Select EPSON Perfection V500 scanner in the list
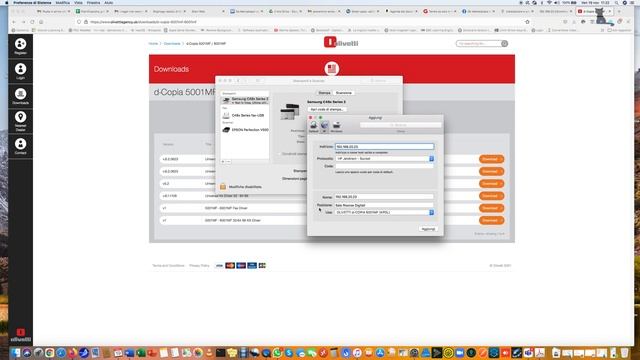 pyautogui.click(x=245, y=130)
